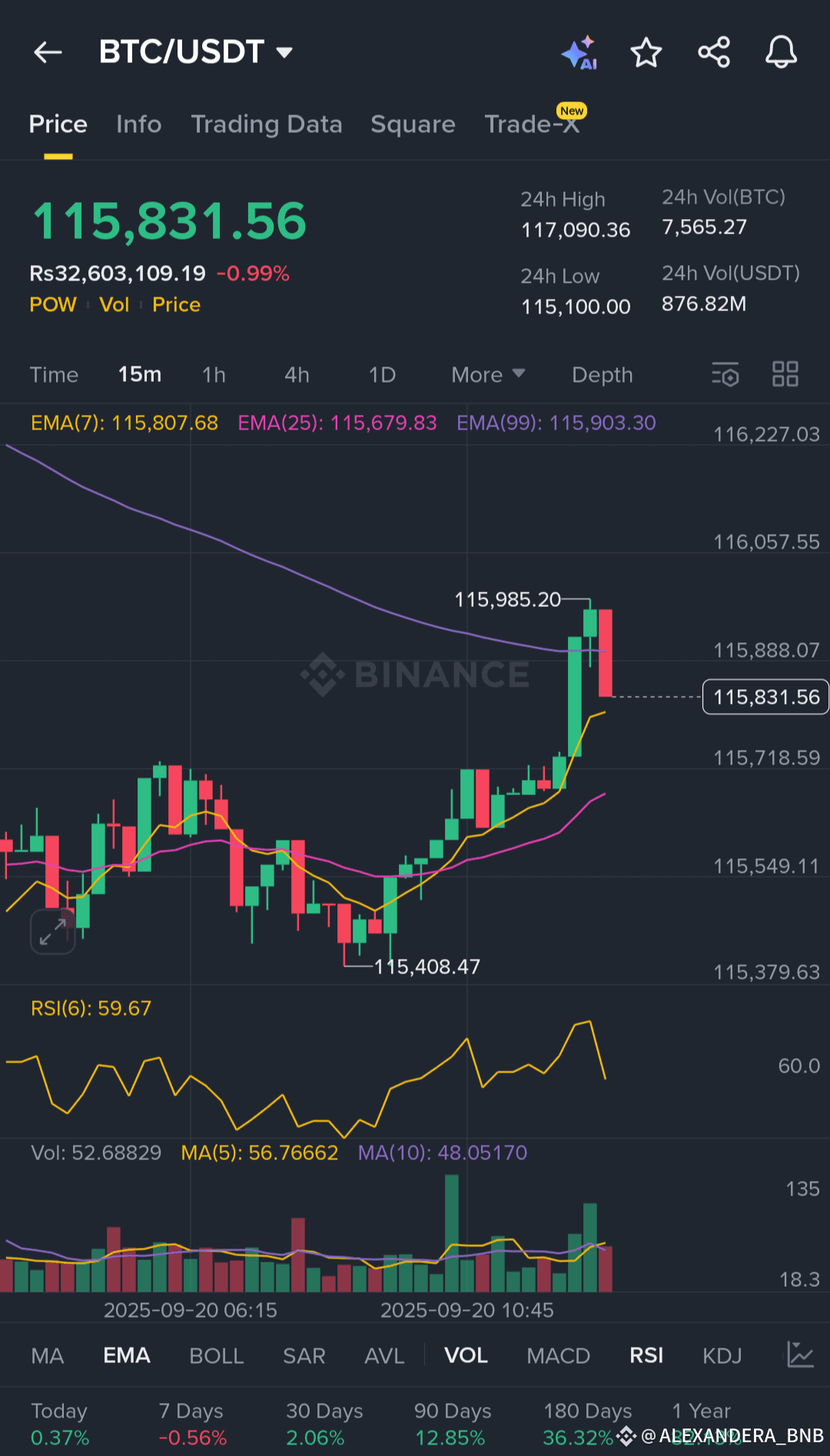Viewport: 830px width, 1456px height.
Task: Open the indicator chart settings icon beside KDJ
Action: (x=800, y=1355)
